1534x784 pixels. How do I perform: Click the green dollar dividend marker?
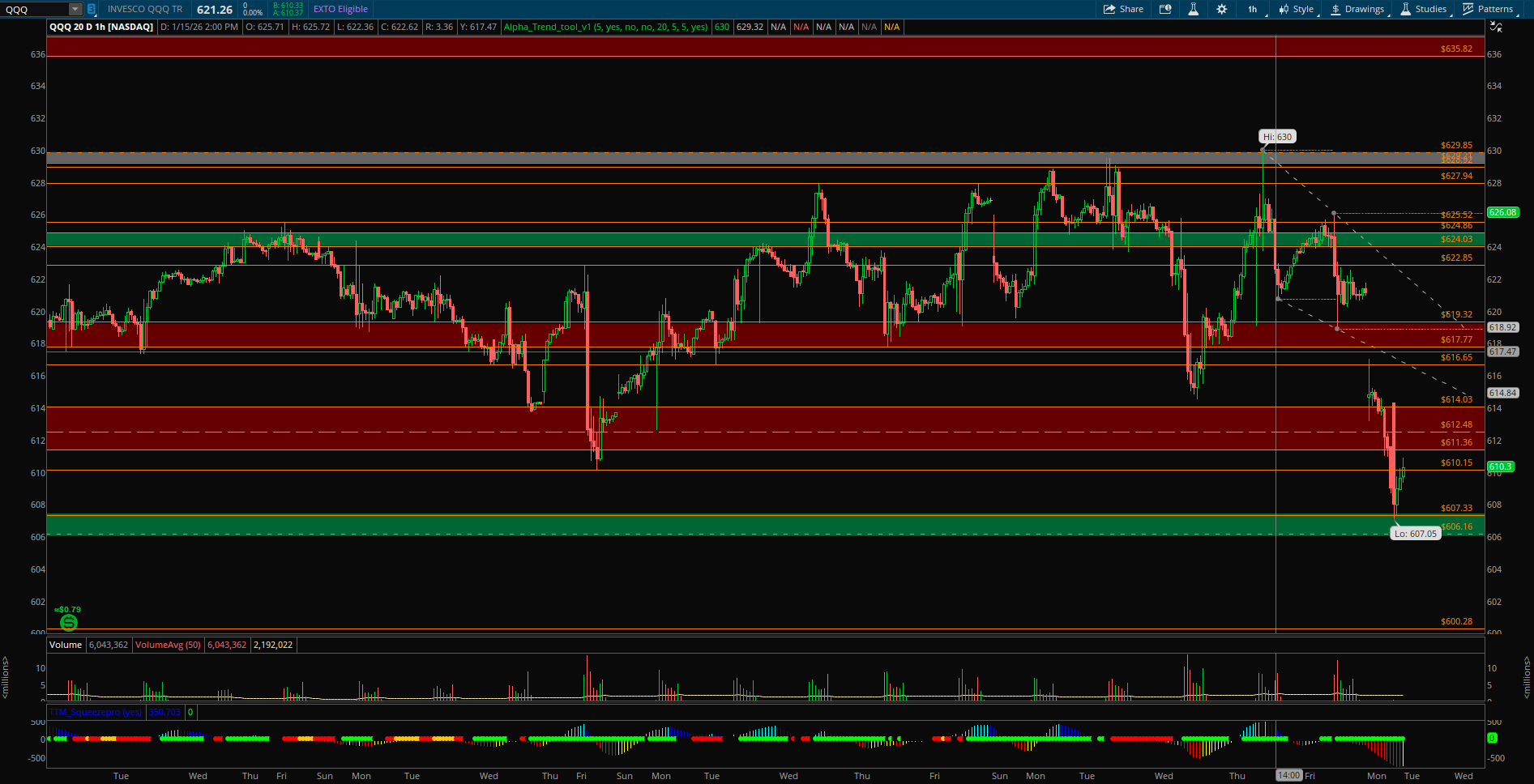[x=69, y=622]
